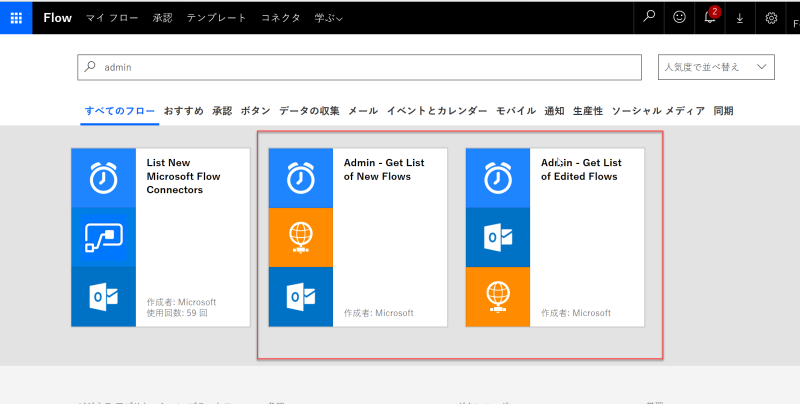Image resolution: width=800 pixels, height=404 pixels.
Task: Click 作成者: Microsoft on List New Connectors card
Action: click(181, 302)
